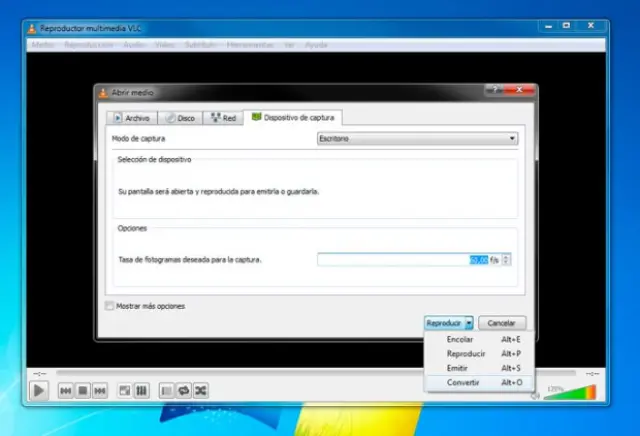Click the next track button
Viewport: 640px width, 436px height.
(102, 390)
